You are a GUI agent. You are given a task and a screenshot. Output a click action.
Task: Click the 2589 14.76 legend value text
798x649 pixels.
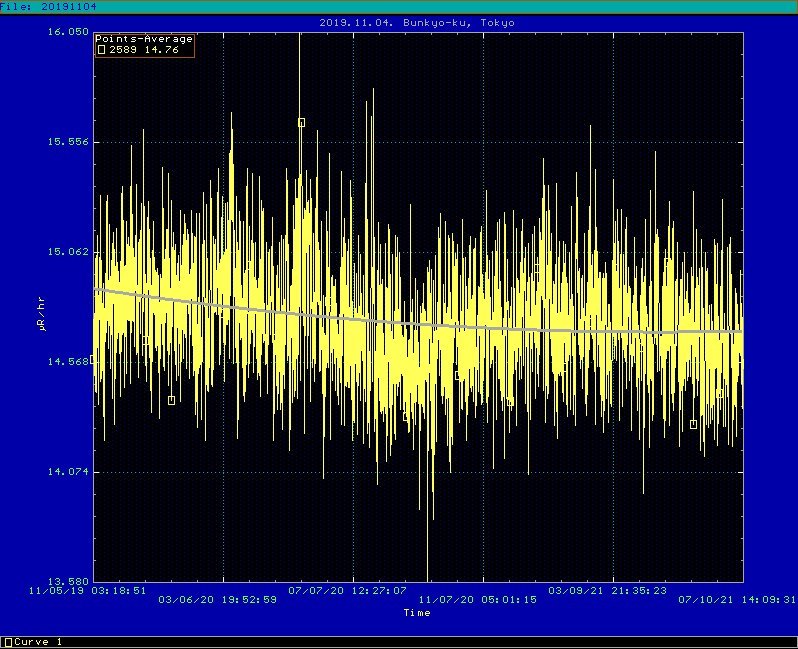144,49
